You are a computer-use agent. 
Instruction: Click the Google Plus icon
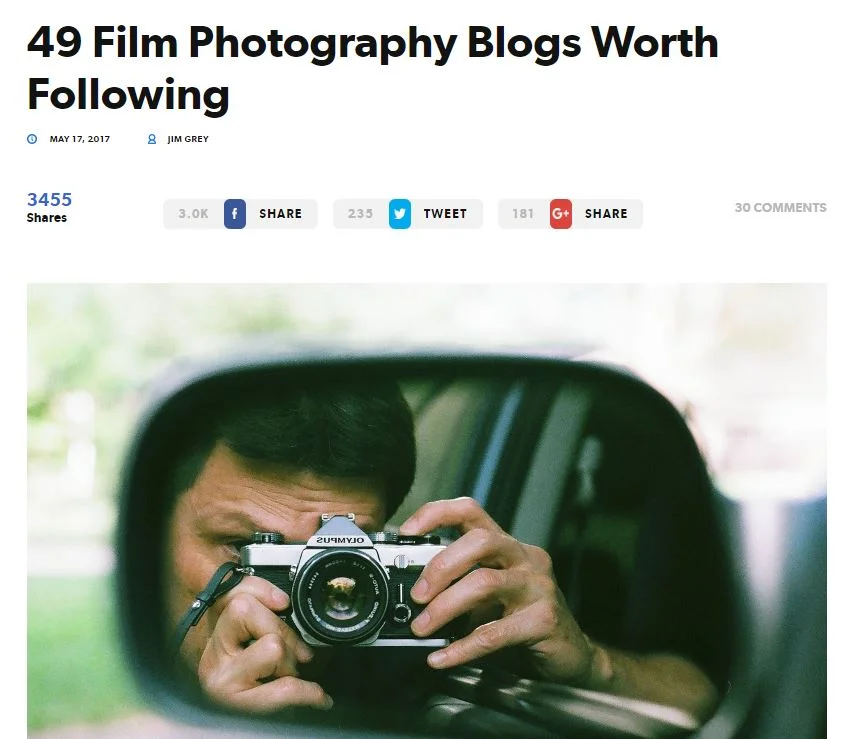coord(561,214)
